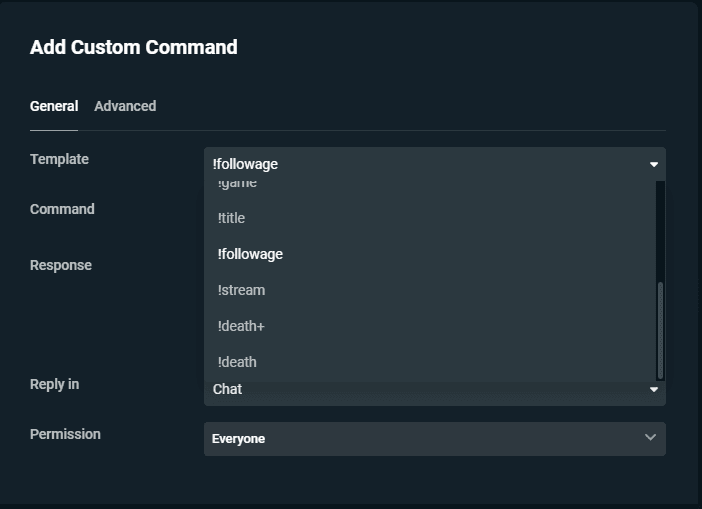Click the Permission field label
This screenshot has width=702, height=509.
pos(65,434)
